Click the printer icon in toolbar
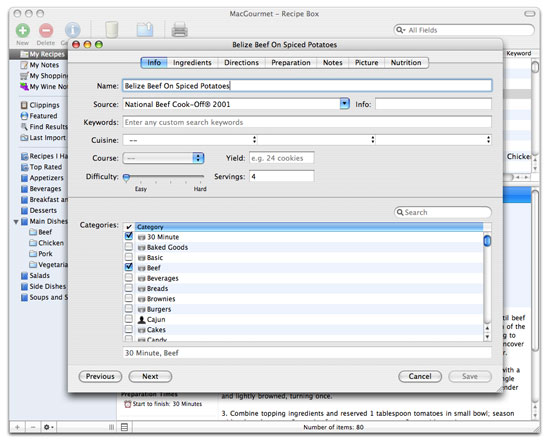The width and height of the screenshot is (550, 444). point(180,30)
